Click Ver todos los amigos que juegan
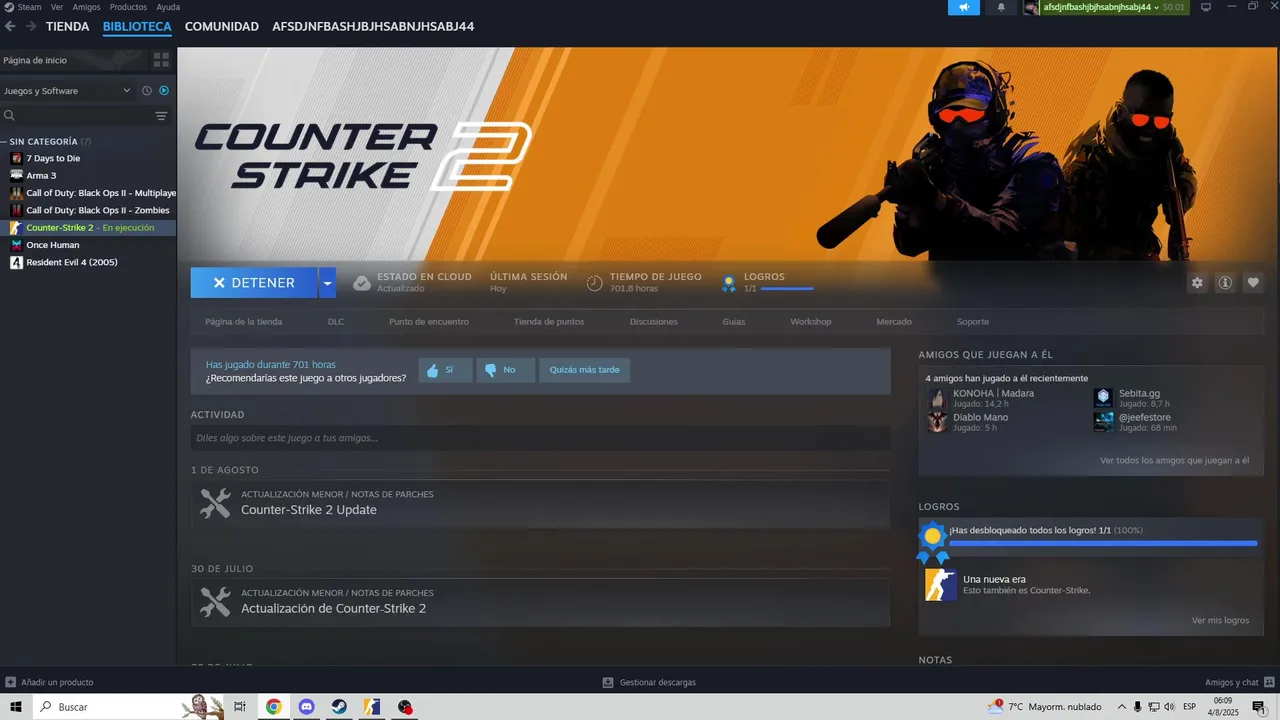1280x720 pixels. click(1174, 461)
